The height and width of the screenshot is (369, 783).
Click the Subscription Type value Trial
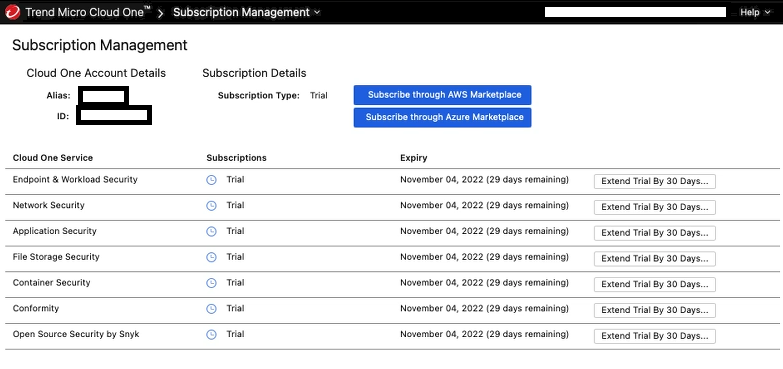319,95
